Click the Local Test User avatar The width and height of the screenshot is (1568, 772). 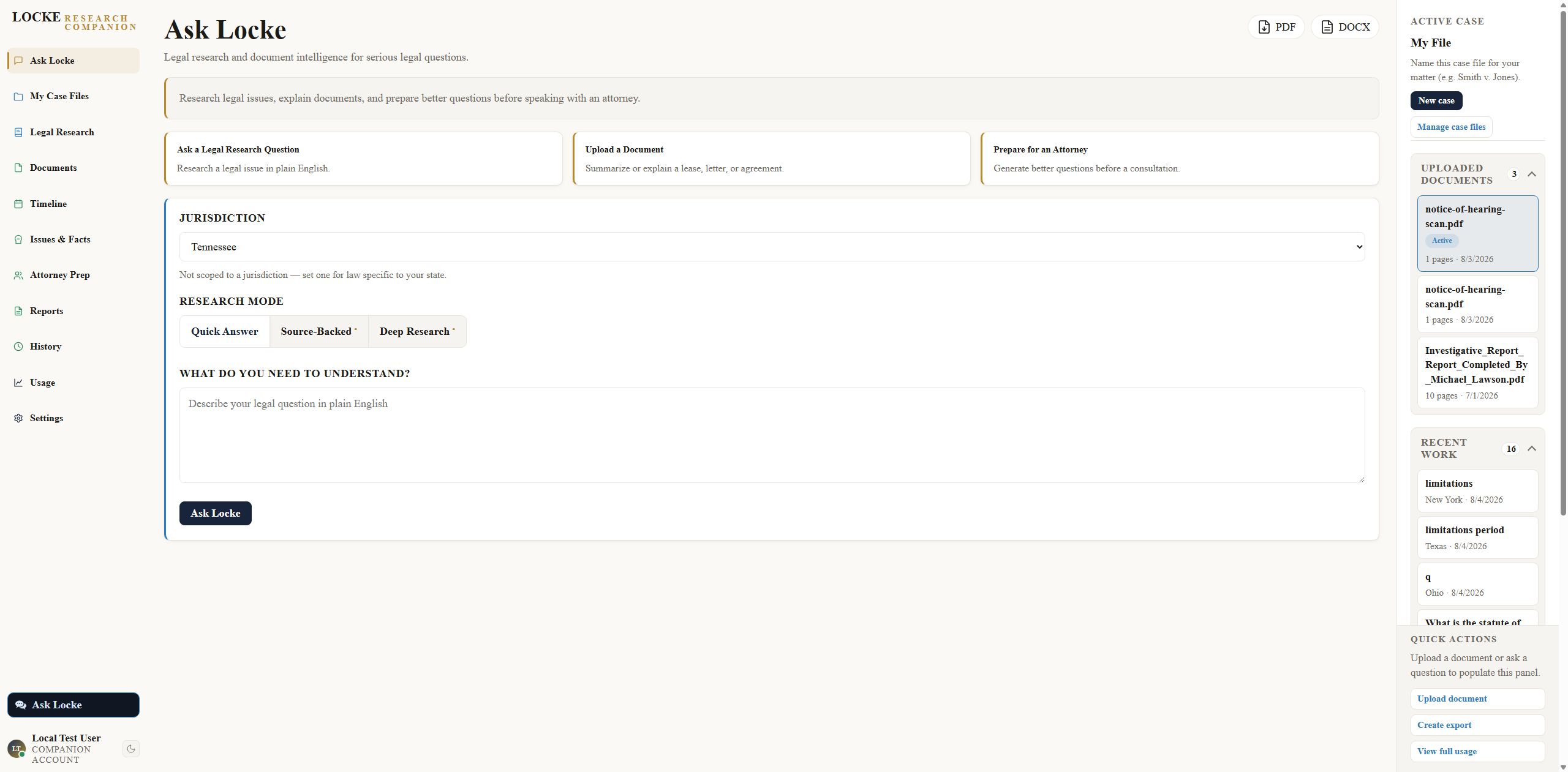click(17, 749)
